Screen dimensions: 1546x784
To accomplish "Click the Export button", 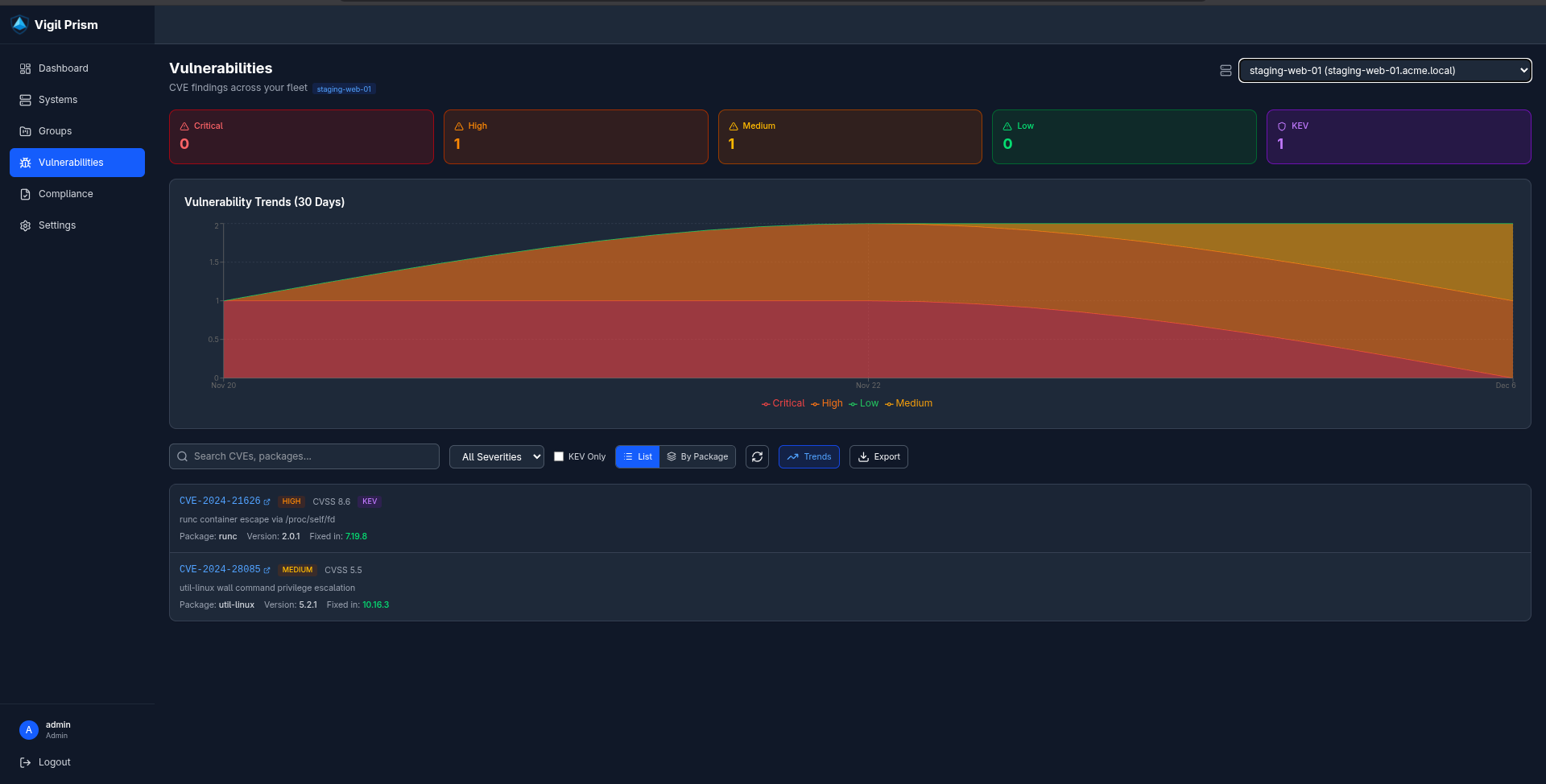I will coord(878,457).
